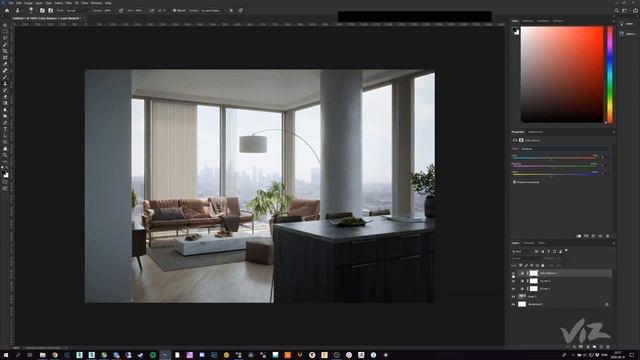This screenshot has height=360, width=640.
Task: Open the Tone dropdown in Properties
Action: tap(566, 149)
